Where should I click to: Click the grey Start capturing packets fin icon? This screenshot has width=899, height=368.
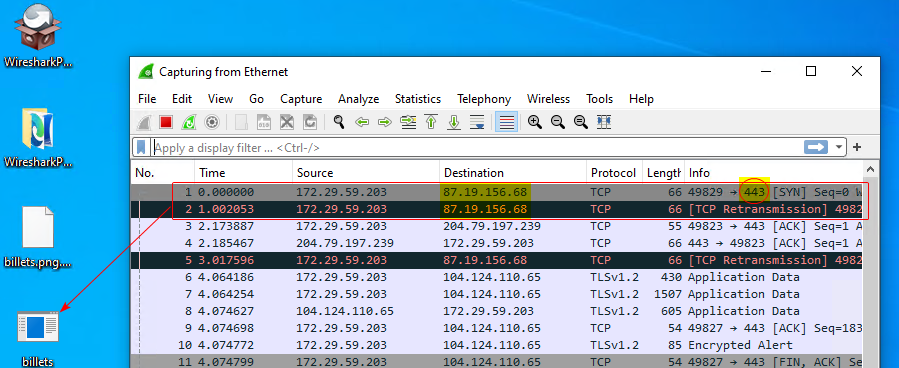click(x=144, y=122)
